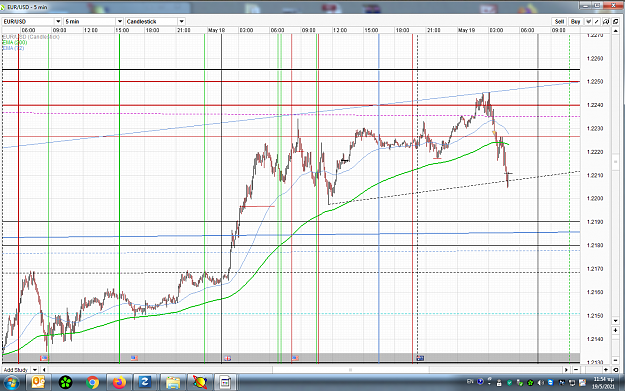Click the 1.2200 price axis label
The width and height of the screenshot is (625, 391).
pos(595,198)
